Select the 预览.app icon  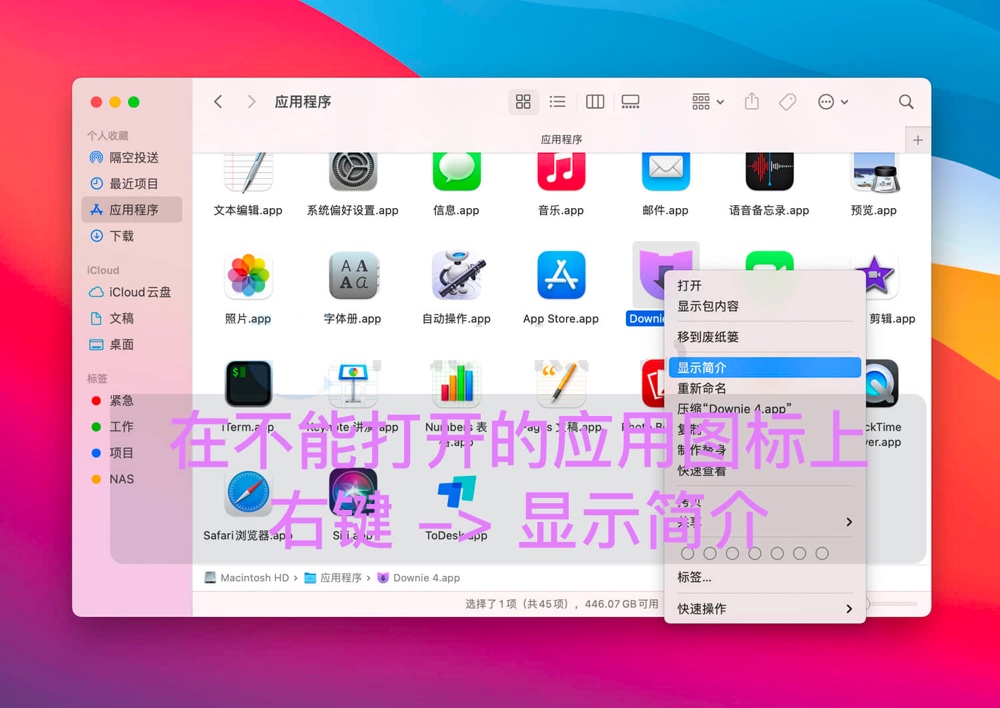[874, 172]
